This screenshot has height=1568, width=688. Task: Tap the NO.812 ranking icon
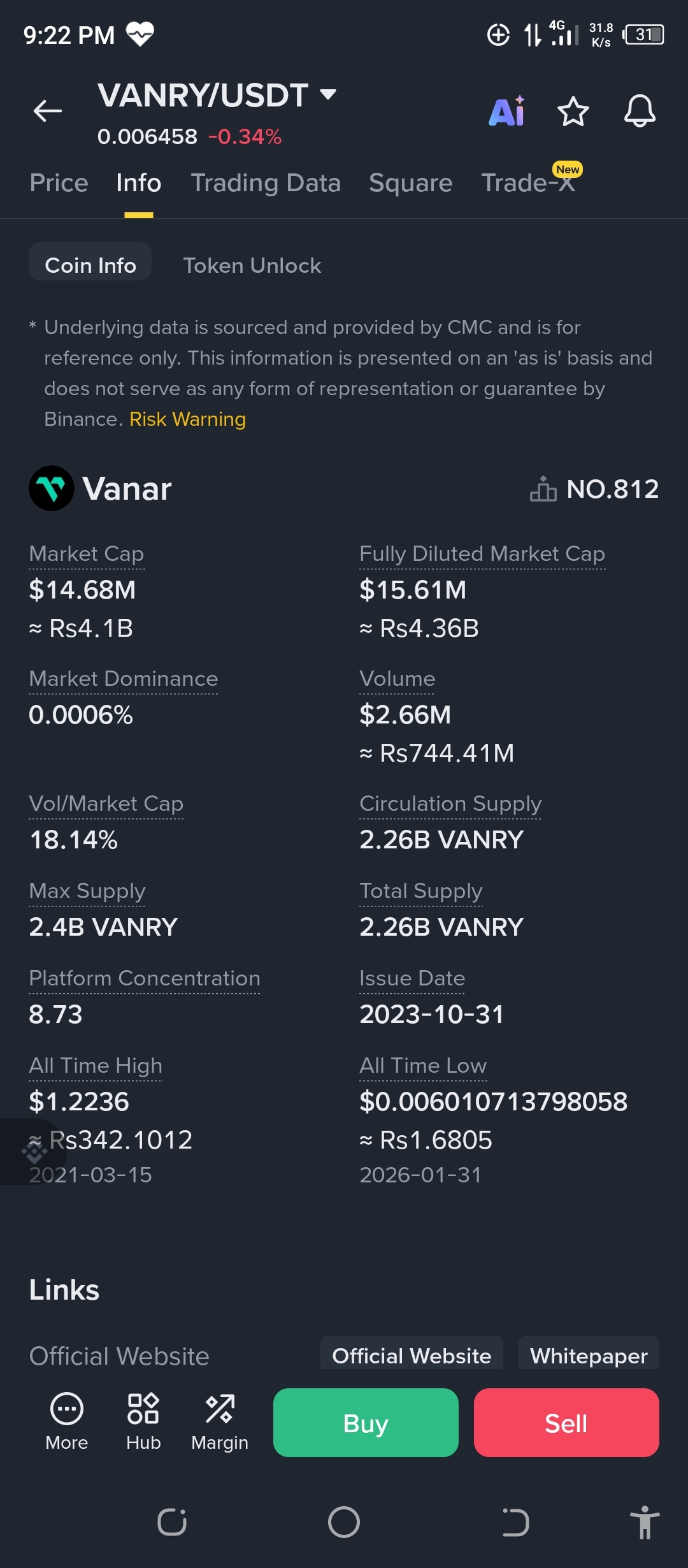(543, 489)
